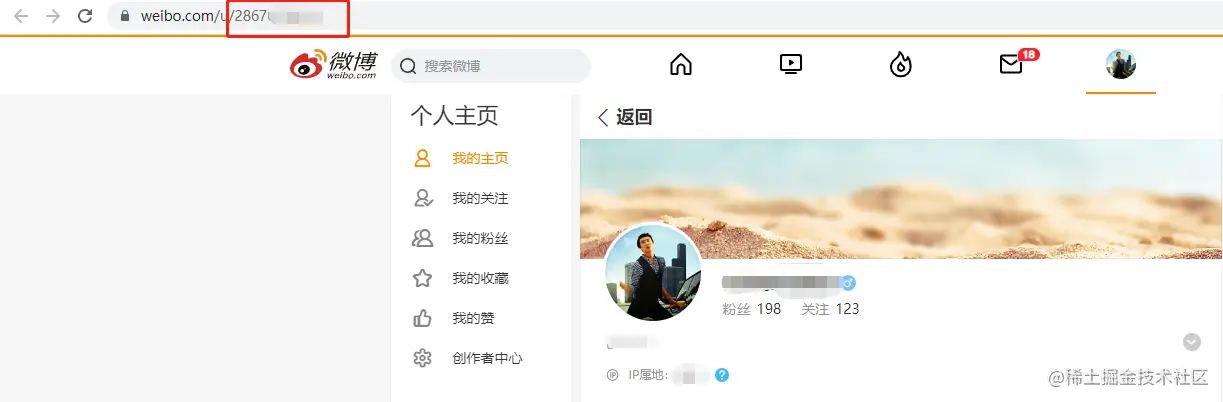Select 我的主页 in the sidebar
Viewport: 1223px width, 402px height.
point(480,158)
